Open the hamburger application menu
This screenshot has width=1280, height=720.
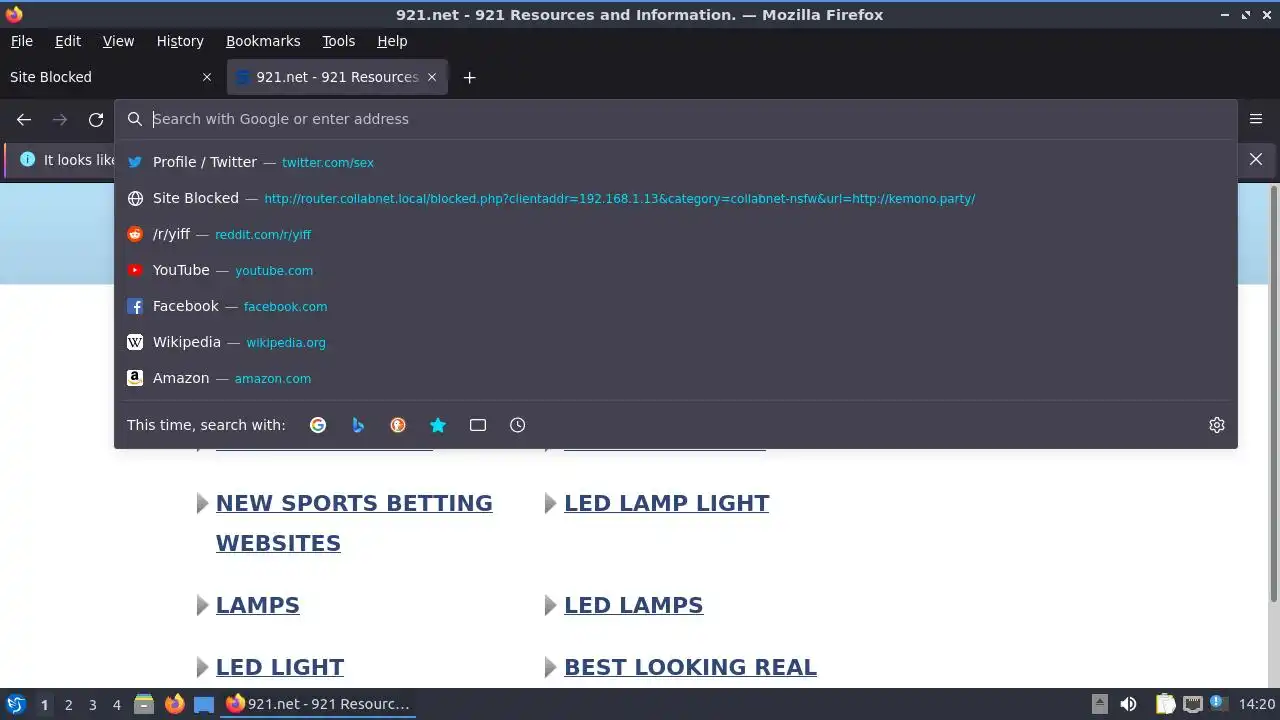point(1256,119)
